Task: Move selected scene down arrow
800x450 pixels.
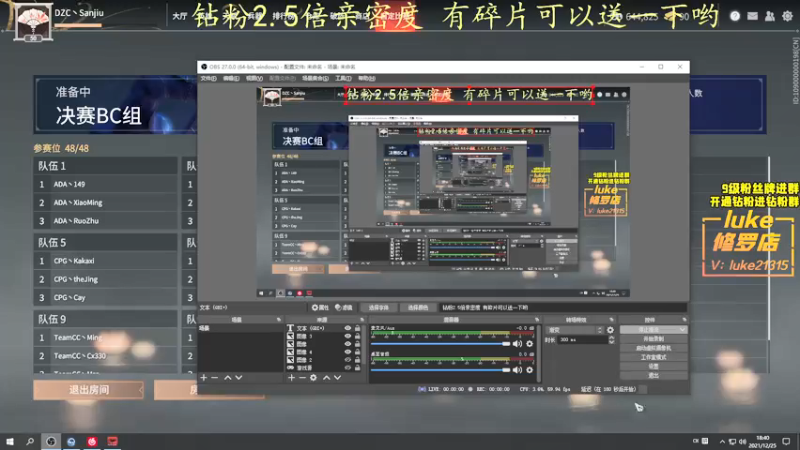Action: point(239,378)
